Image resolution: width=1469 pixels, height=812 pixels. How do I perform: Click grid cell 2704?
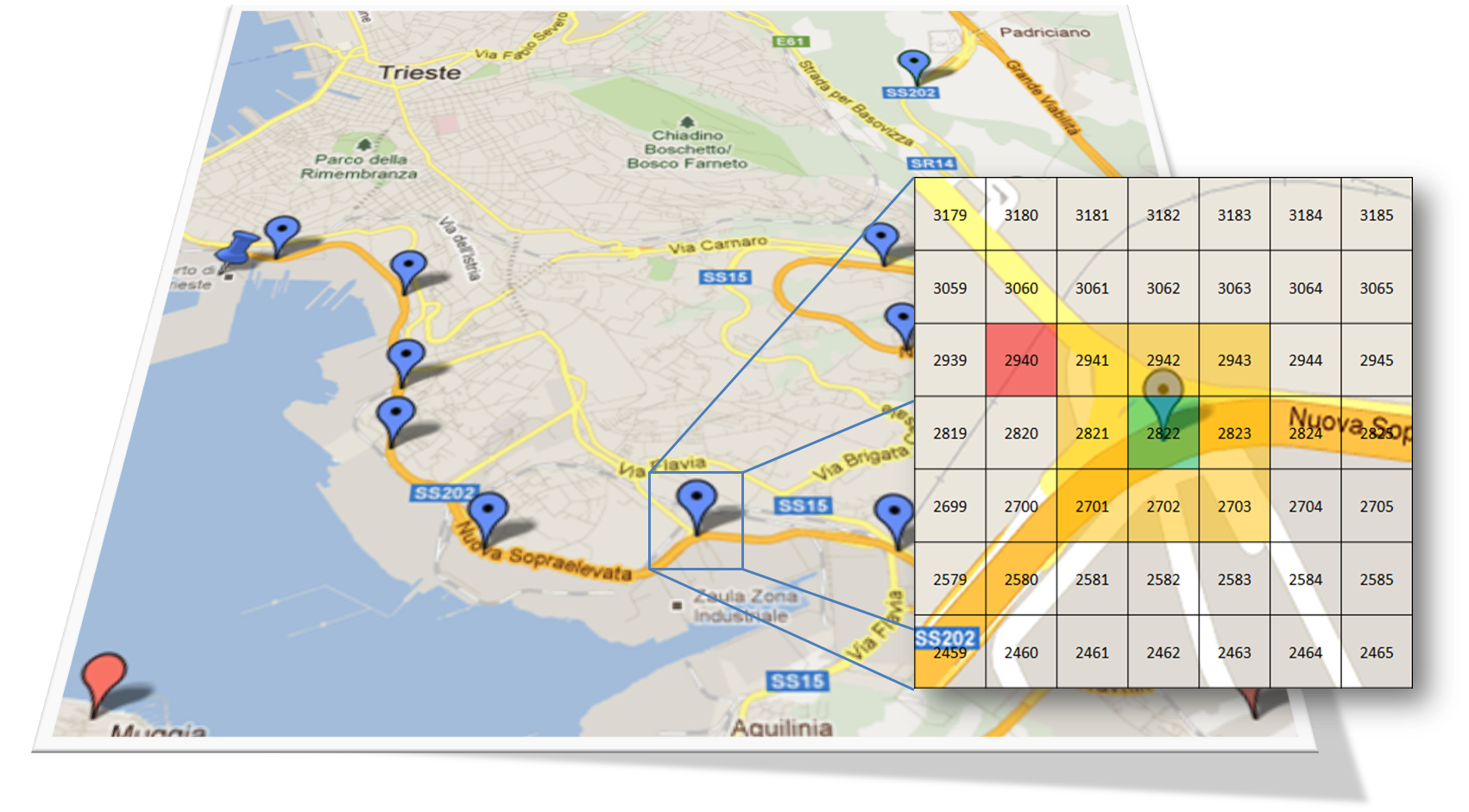point(1305,507)
